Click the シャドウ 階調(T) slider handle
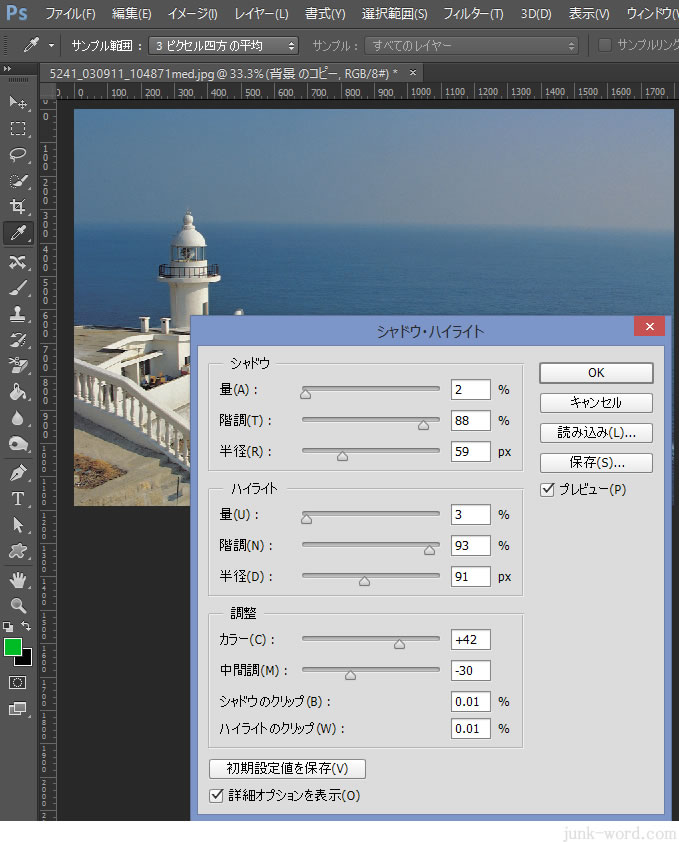679x842 pixels. [423, 425]
